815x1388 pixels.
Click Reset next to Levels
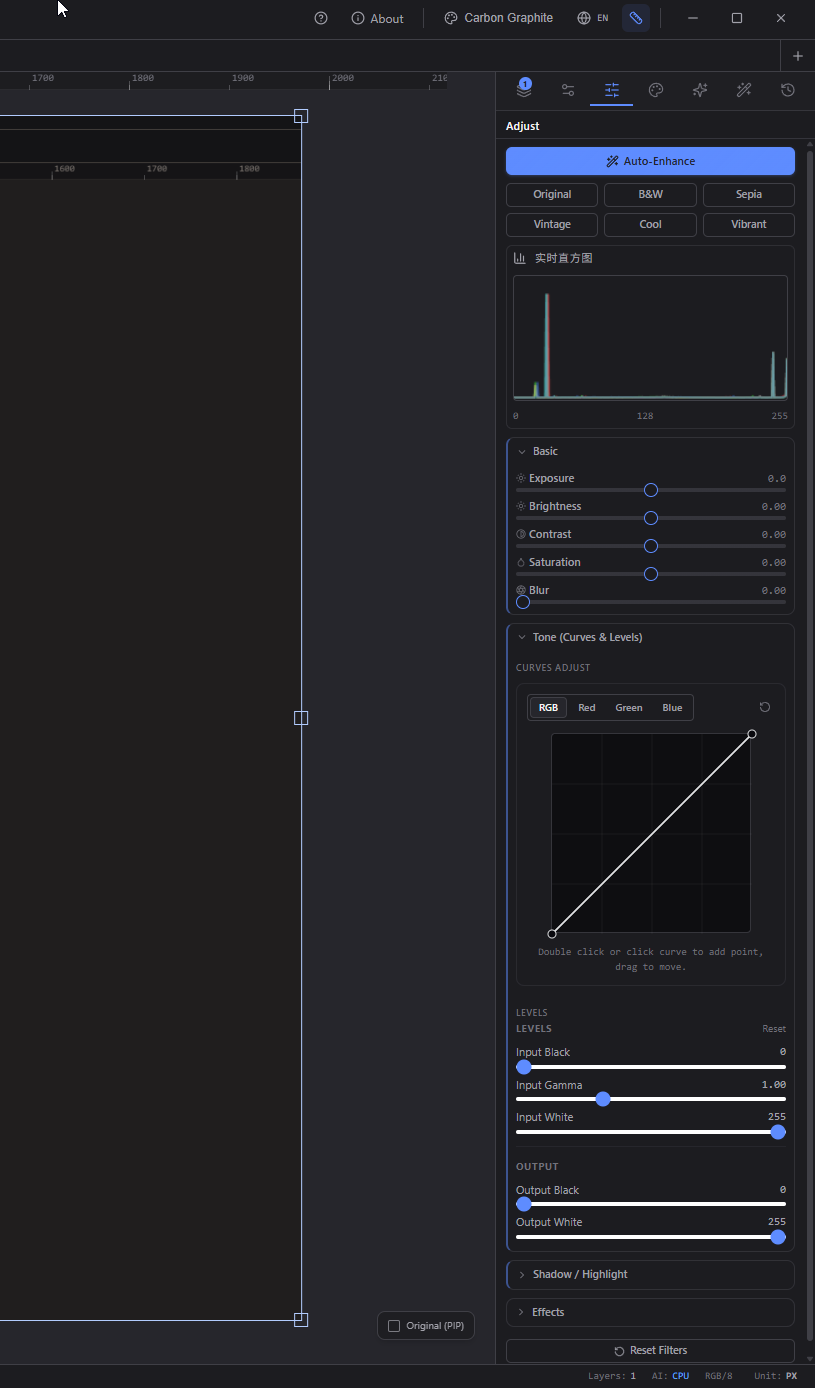(774, 1029)
